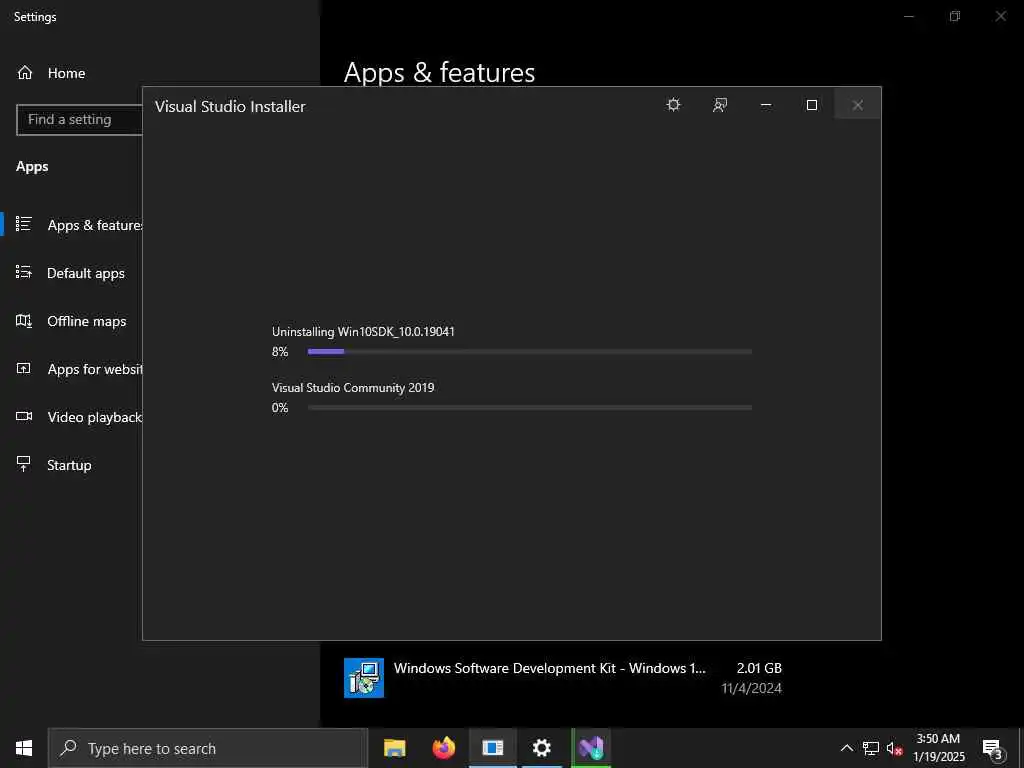This screenshot has width=1024, height=768.
Task: Open network status tray icon
Action: point(871,748)
